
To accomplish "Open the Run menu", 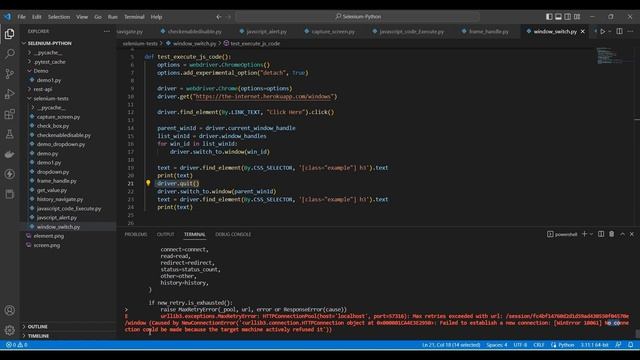I will (113, 17).
